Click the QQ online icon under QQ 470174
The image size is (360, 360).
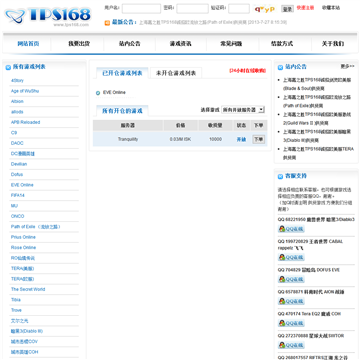[x=291, y=323]
